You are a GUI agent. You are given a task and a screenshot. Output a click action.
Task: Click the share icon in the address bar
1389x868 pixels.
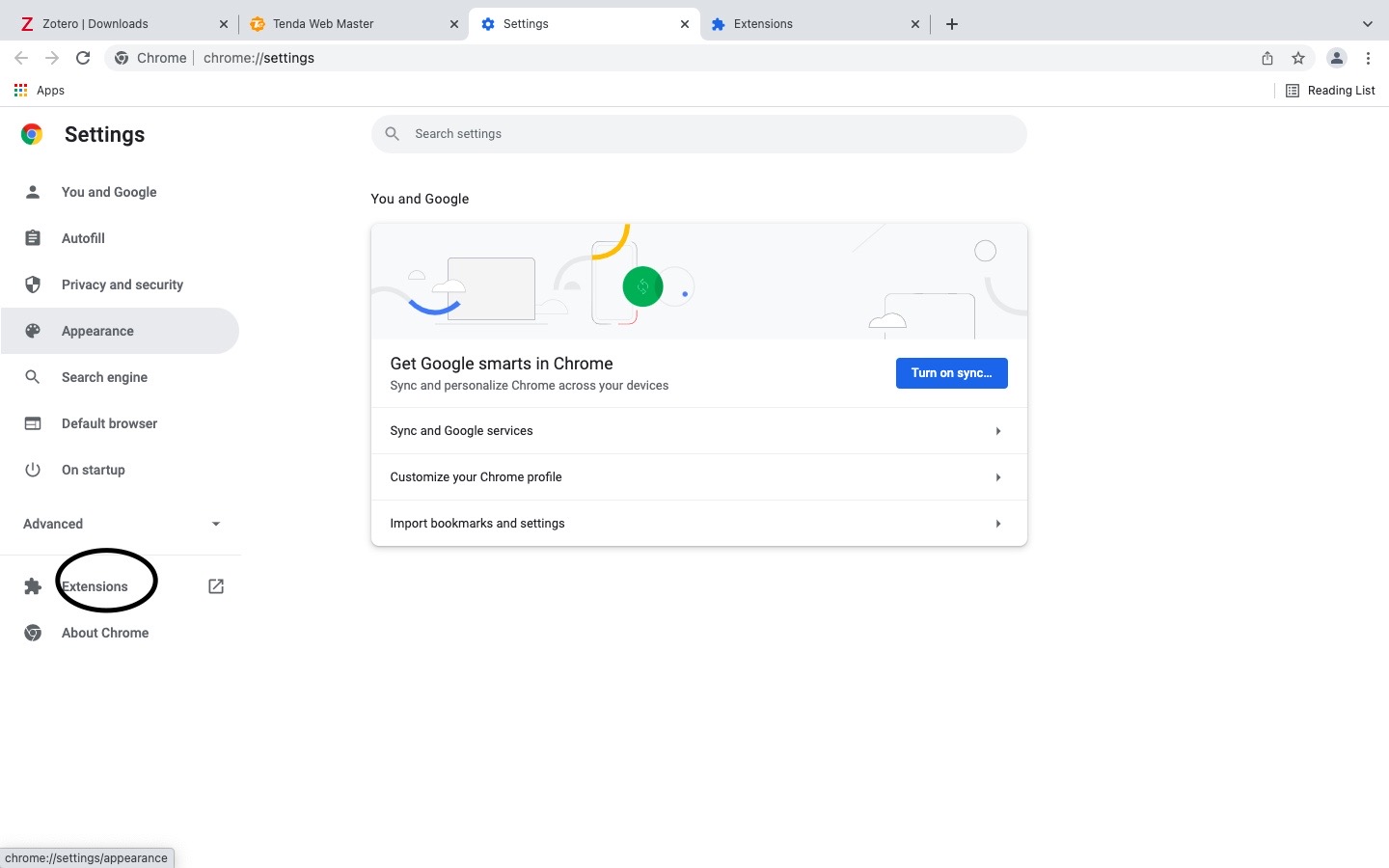point(1267,58)
